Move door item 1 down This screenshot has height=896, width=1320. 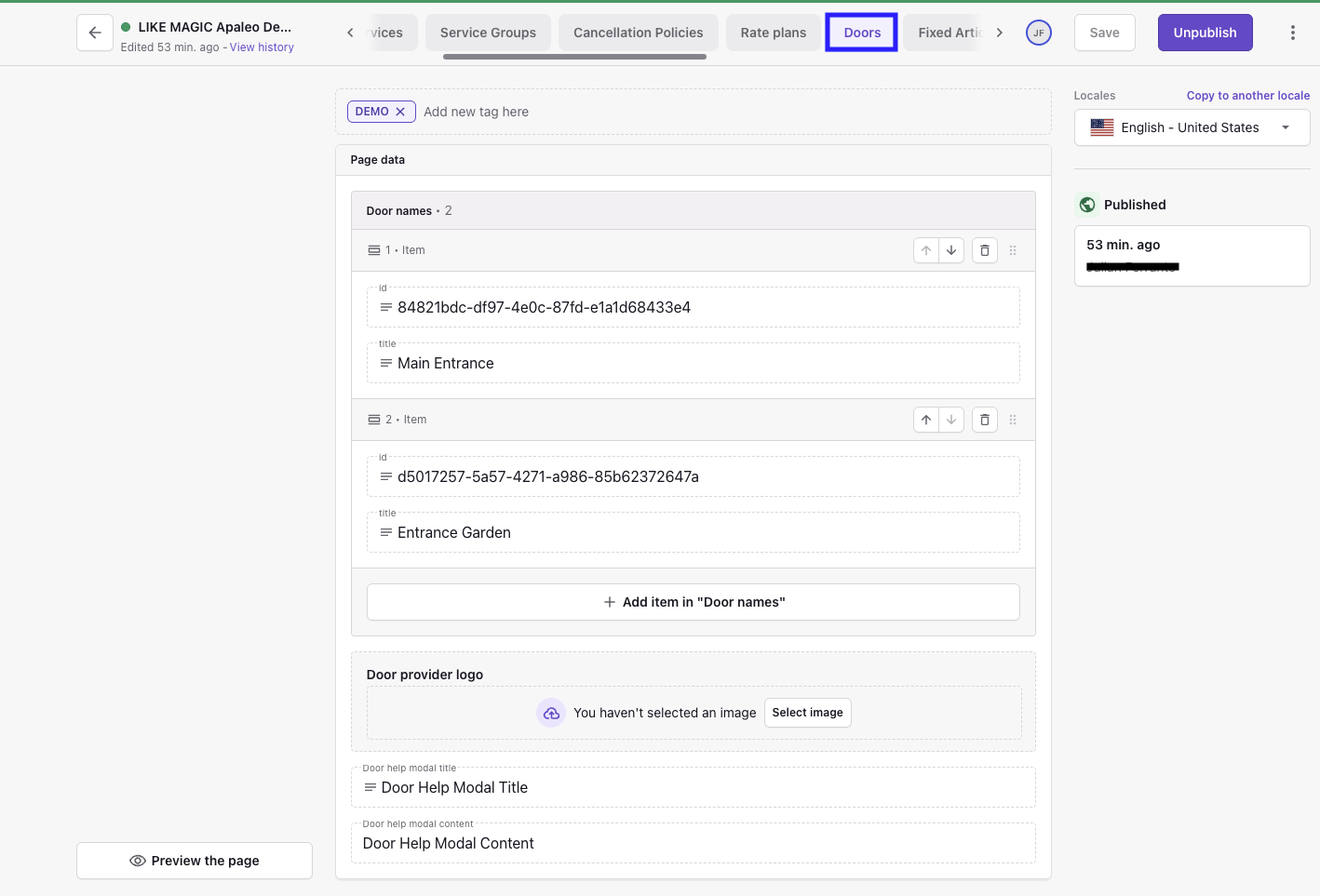pyautogui.click(x=951, y=250)
